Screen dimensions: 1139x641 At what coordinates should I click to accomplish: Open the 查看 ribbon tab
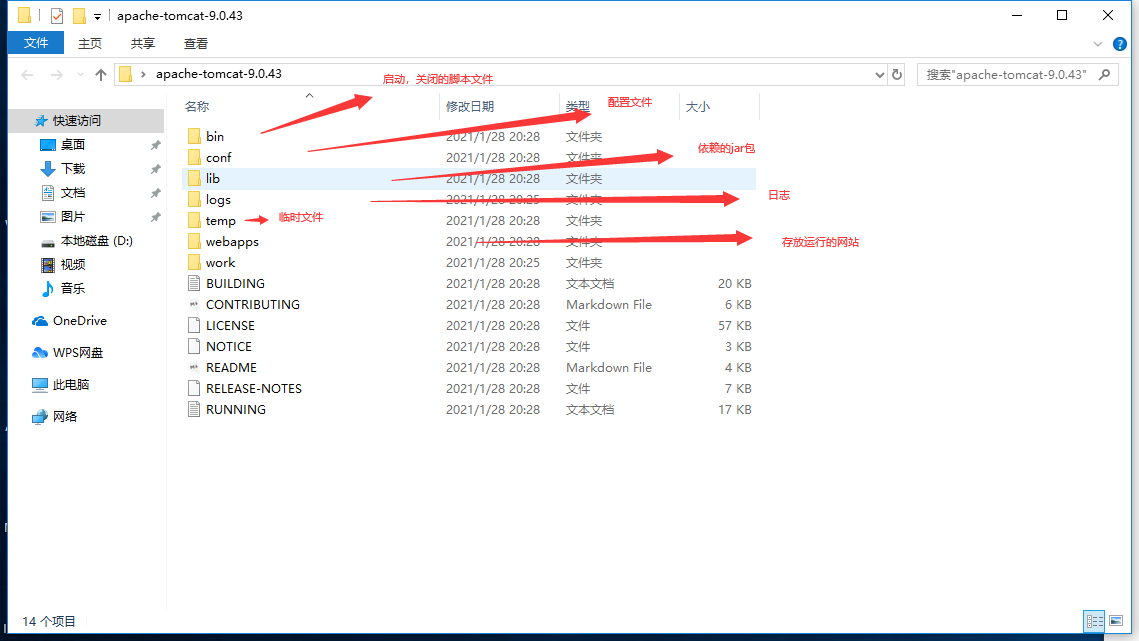(x=195, y=44)
